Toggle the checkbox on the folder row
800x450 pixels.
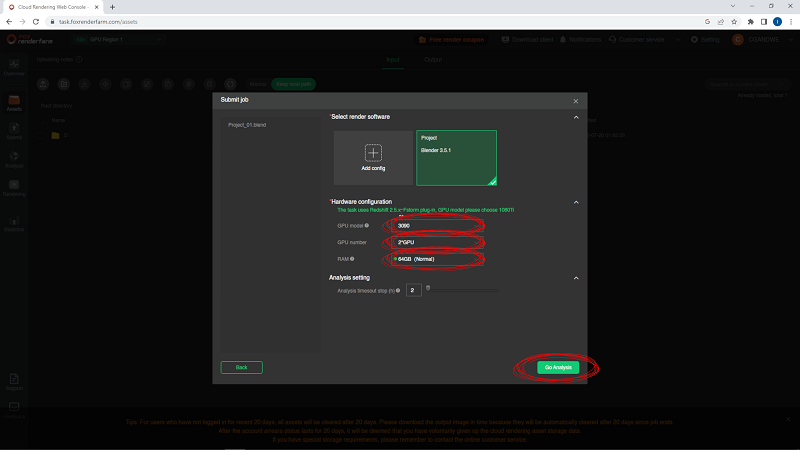coord(40,136)
